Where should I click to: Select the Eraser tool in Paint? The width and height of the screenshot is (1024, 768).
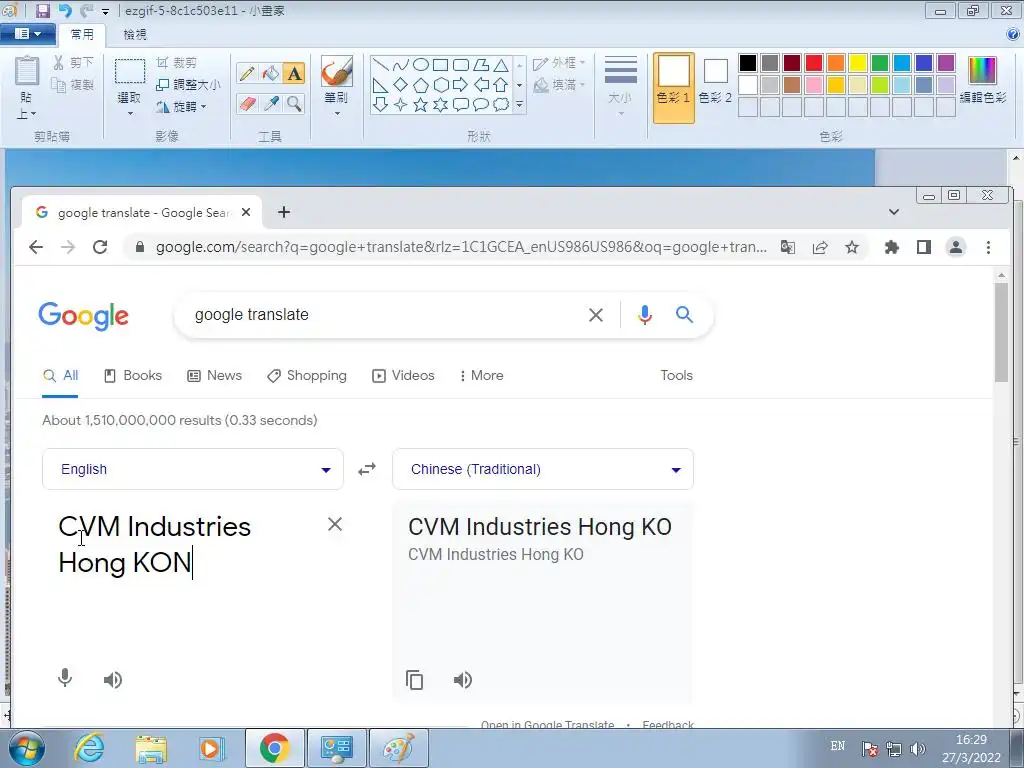pyautogui.click(x=247, y=103)
